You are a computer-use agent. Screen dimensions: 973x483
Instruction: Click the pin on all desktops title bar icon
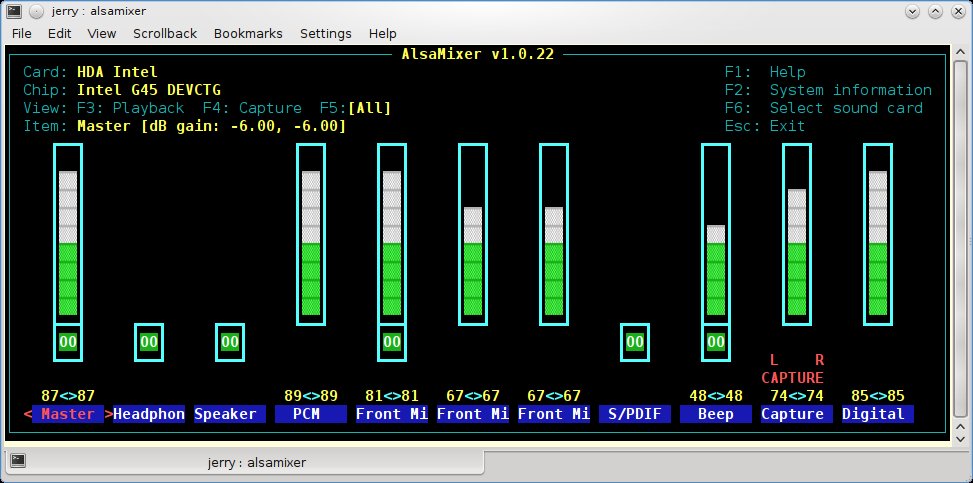coord(37,11)
